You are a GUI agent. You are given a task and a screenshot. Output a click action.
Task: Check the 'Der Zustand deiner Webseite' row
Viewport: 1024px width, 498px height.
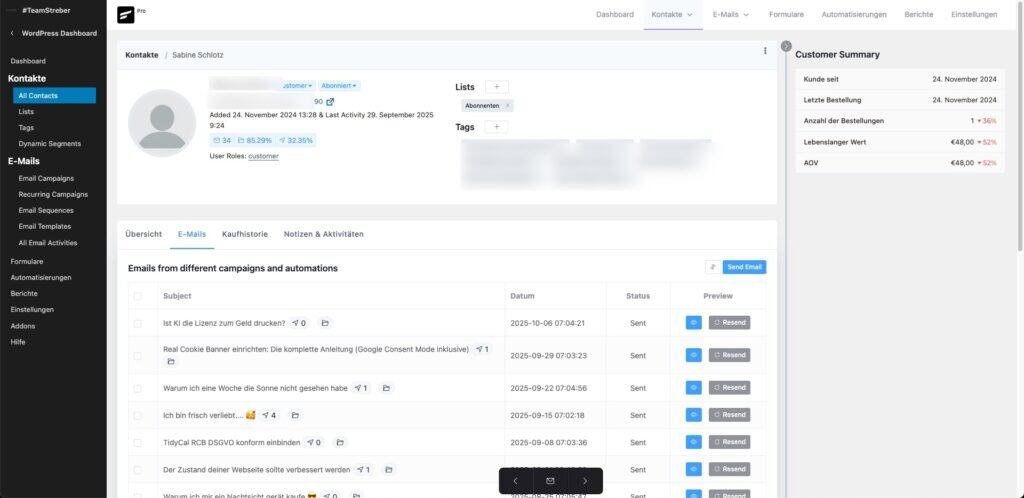(137, 470)
